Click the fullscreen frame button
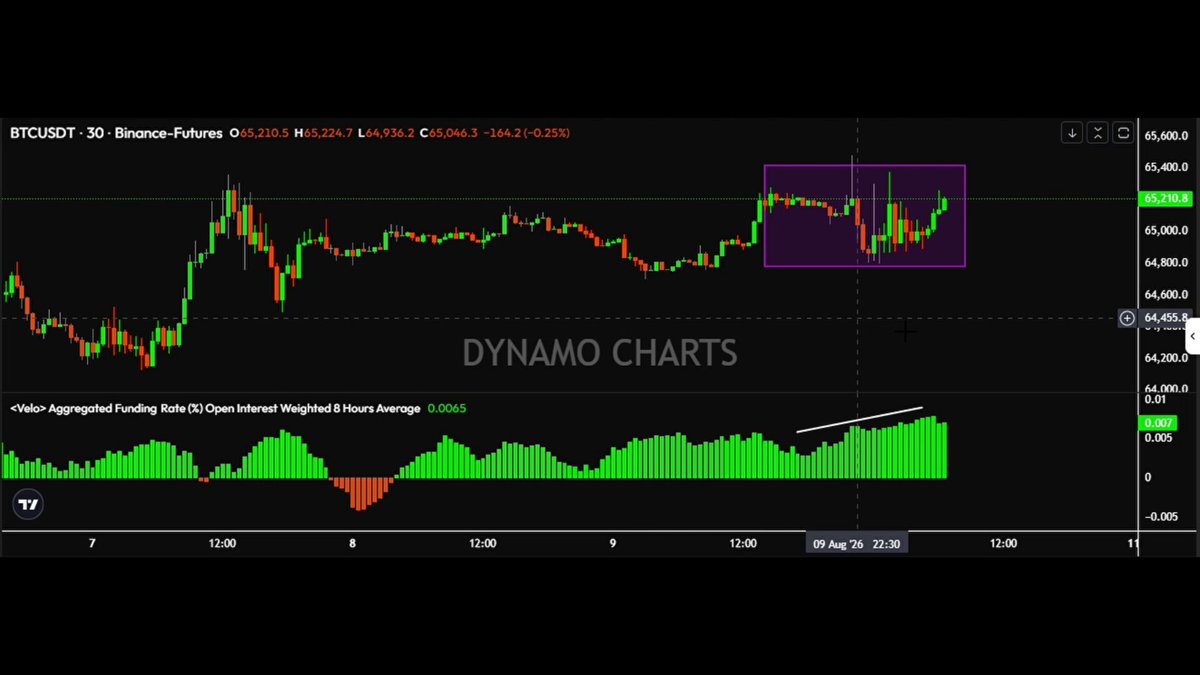The height and width of the screenshot is (675, 1200). (x=1123, y=133)
